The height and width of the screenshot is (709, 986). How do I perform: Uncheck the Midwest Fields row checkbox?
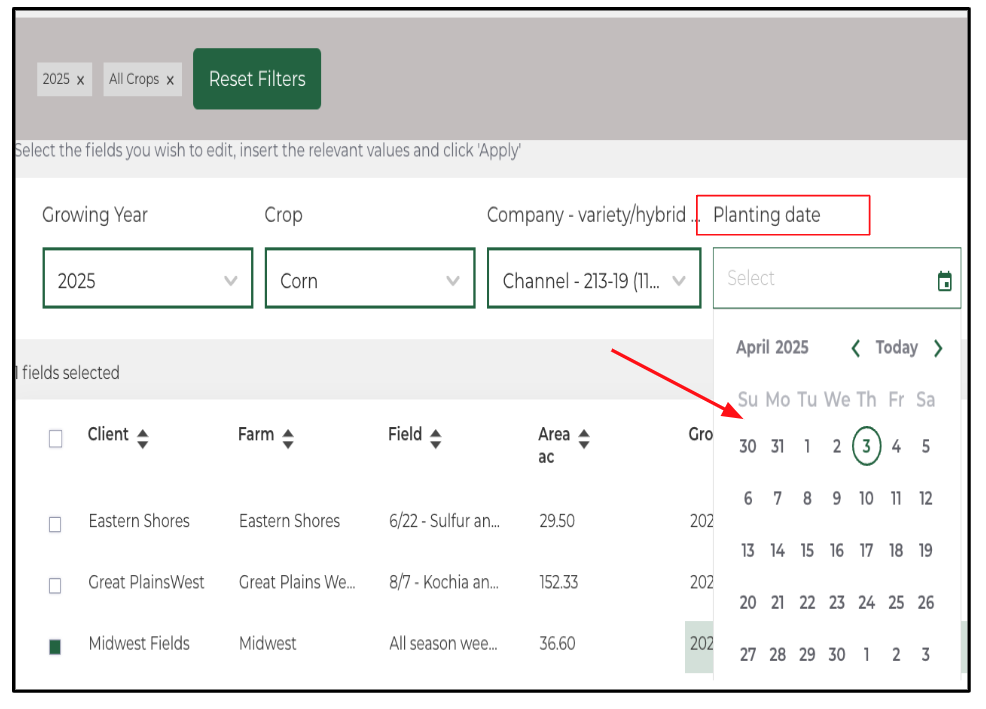(x=56, y=646)
